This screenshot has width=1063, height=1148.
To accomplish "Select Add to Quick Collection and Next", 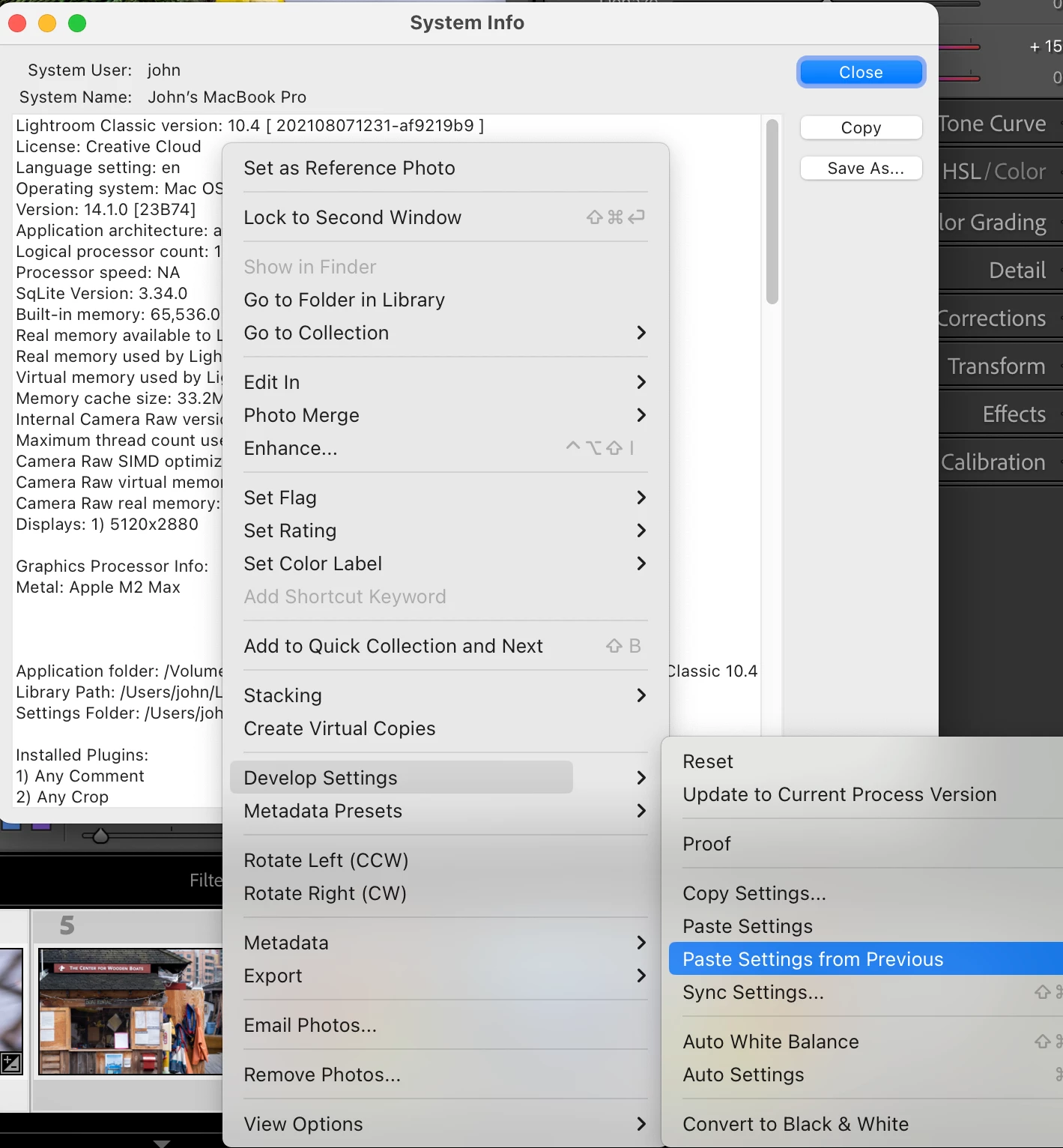I will coord(445,646).
